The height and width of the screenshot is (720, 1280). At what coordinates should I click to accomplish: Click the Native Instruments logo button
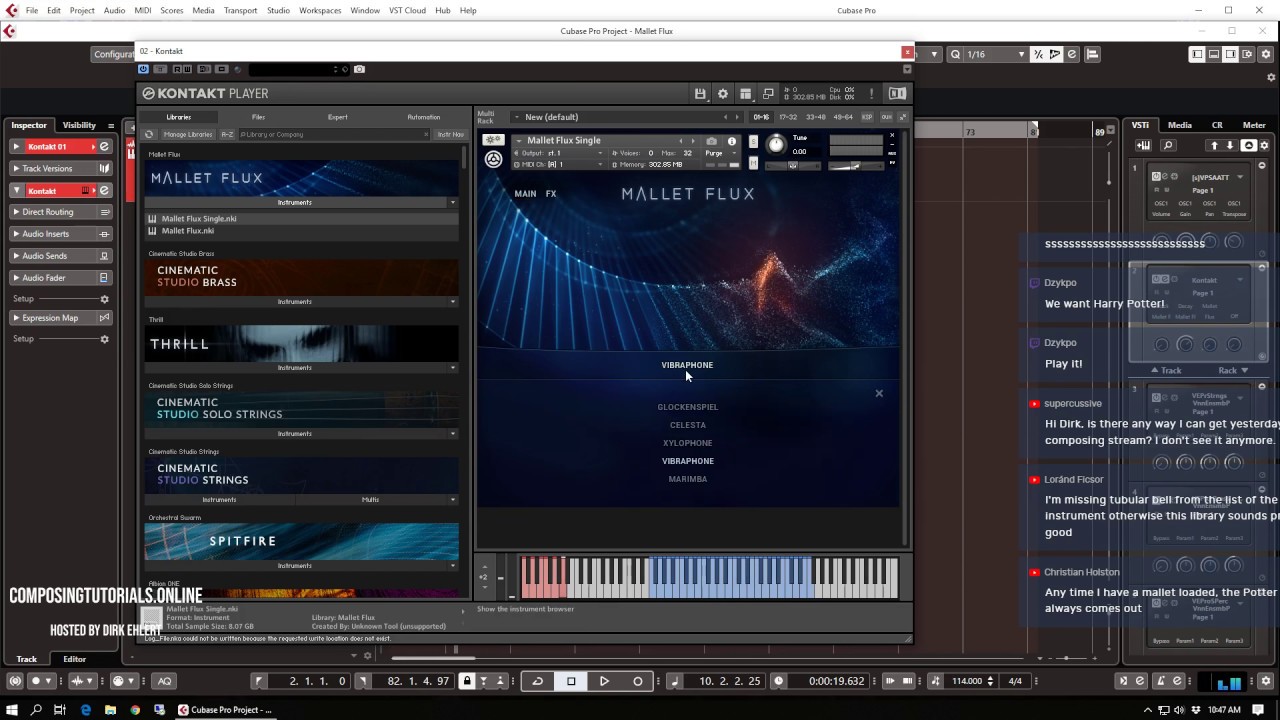pyautogui.click(x=897, y=93)
